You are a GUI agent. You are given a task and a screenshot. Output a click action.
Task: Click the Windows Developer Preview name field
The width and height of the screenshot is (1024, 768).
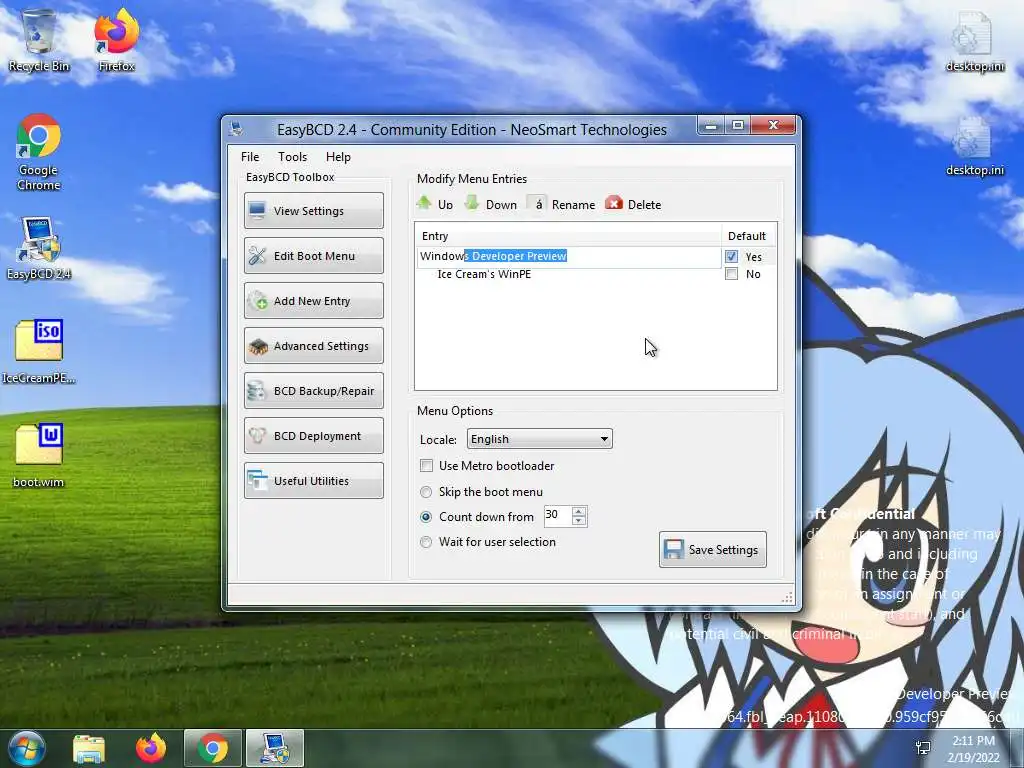(x=569, y=257)
